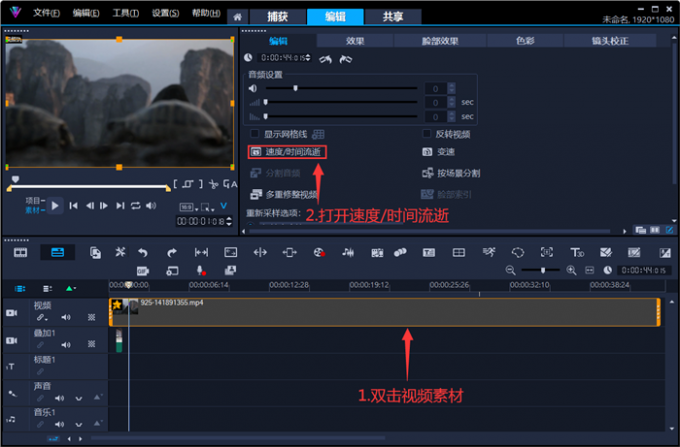This screenshot has width=680, height=447.
Task: Open the 脸部效果 options tab
Action: (x=440, y=41)
